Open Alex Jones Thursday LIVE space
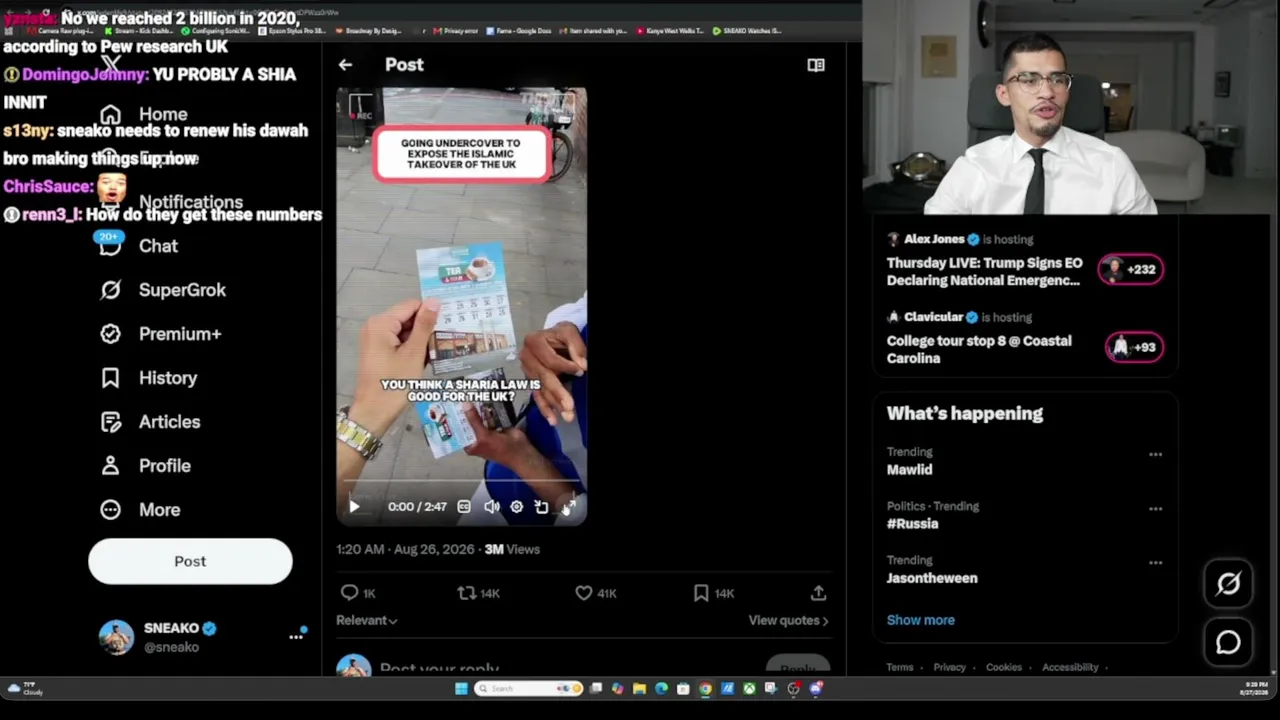The width and height of the screenshot is (1280, 720). click(984, 272)
